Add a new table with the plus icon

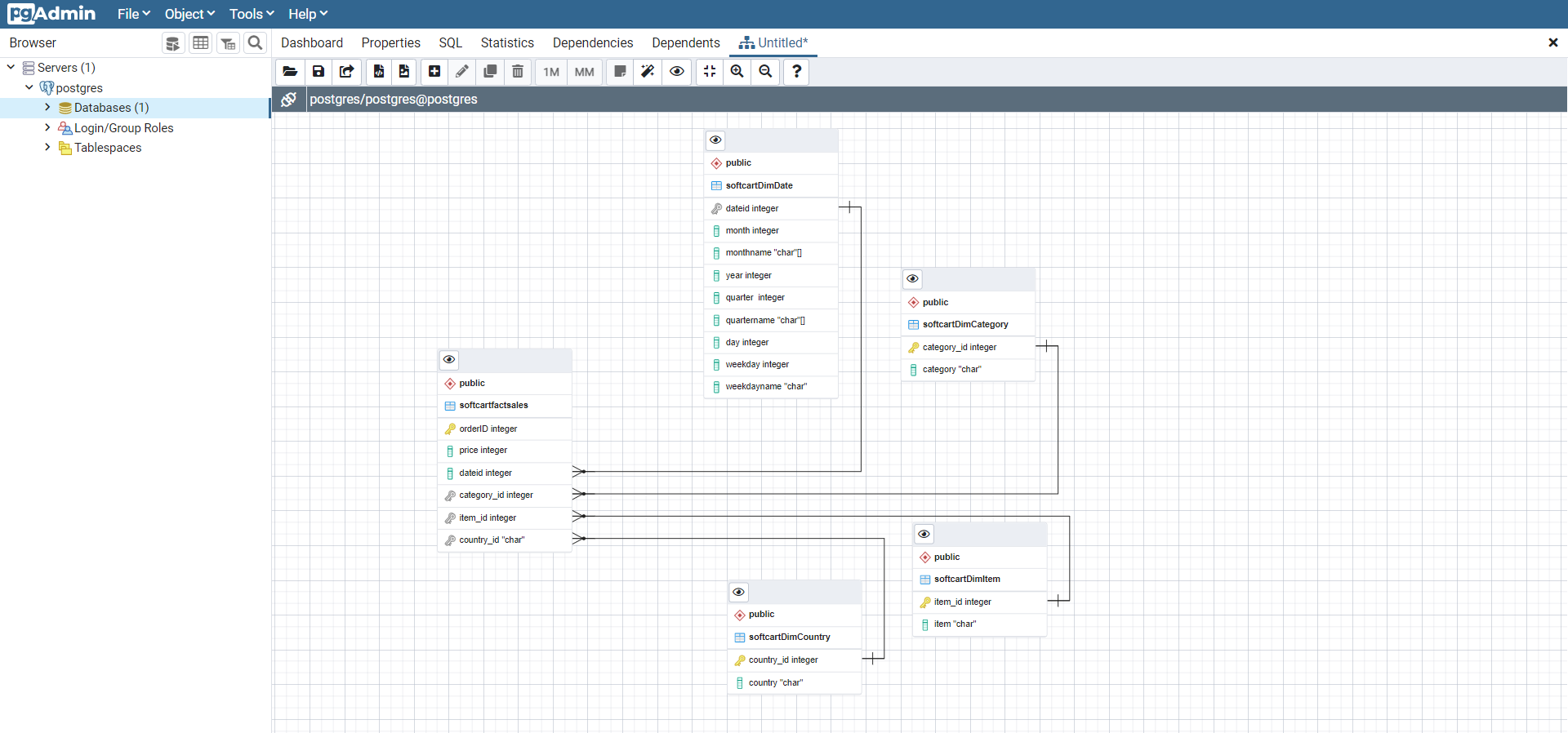point(434,72)
